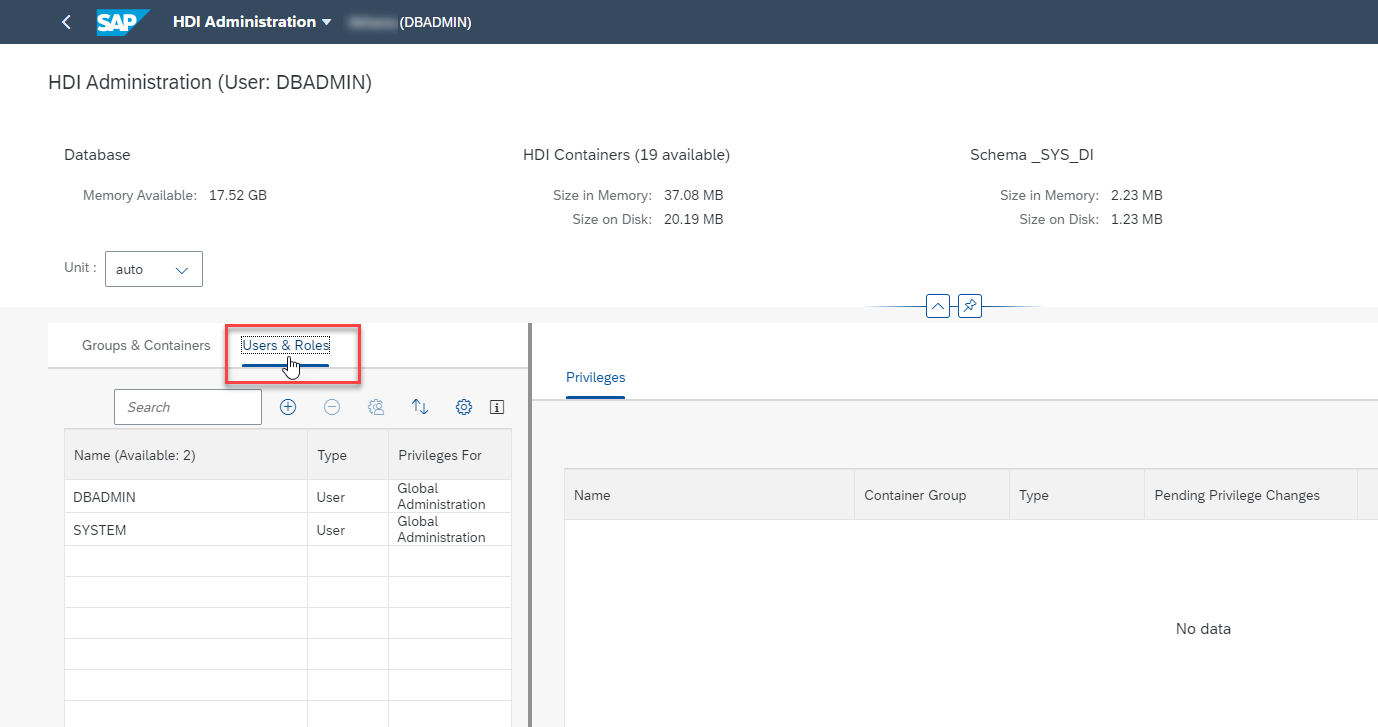Click the Search field in users list
The width and height of the screenshot is (1378, 727).
(x=188, y=407)
